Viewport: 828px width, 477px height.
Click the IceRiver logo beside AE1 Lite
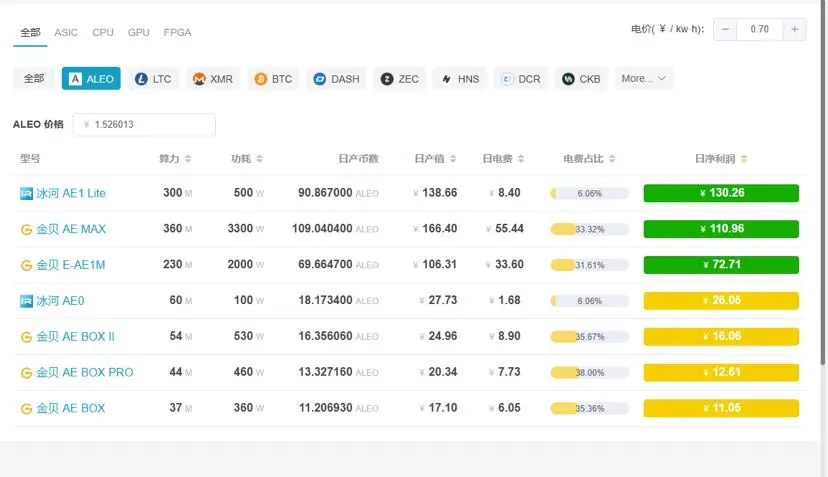tap(26, 194)
